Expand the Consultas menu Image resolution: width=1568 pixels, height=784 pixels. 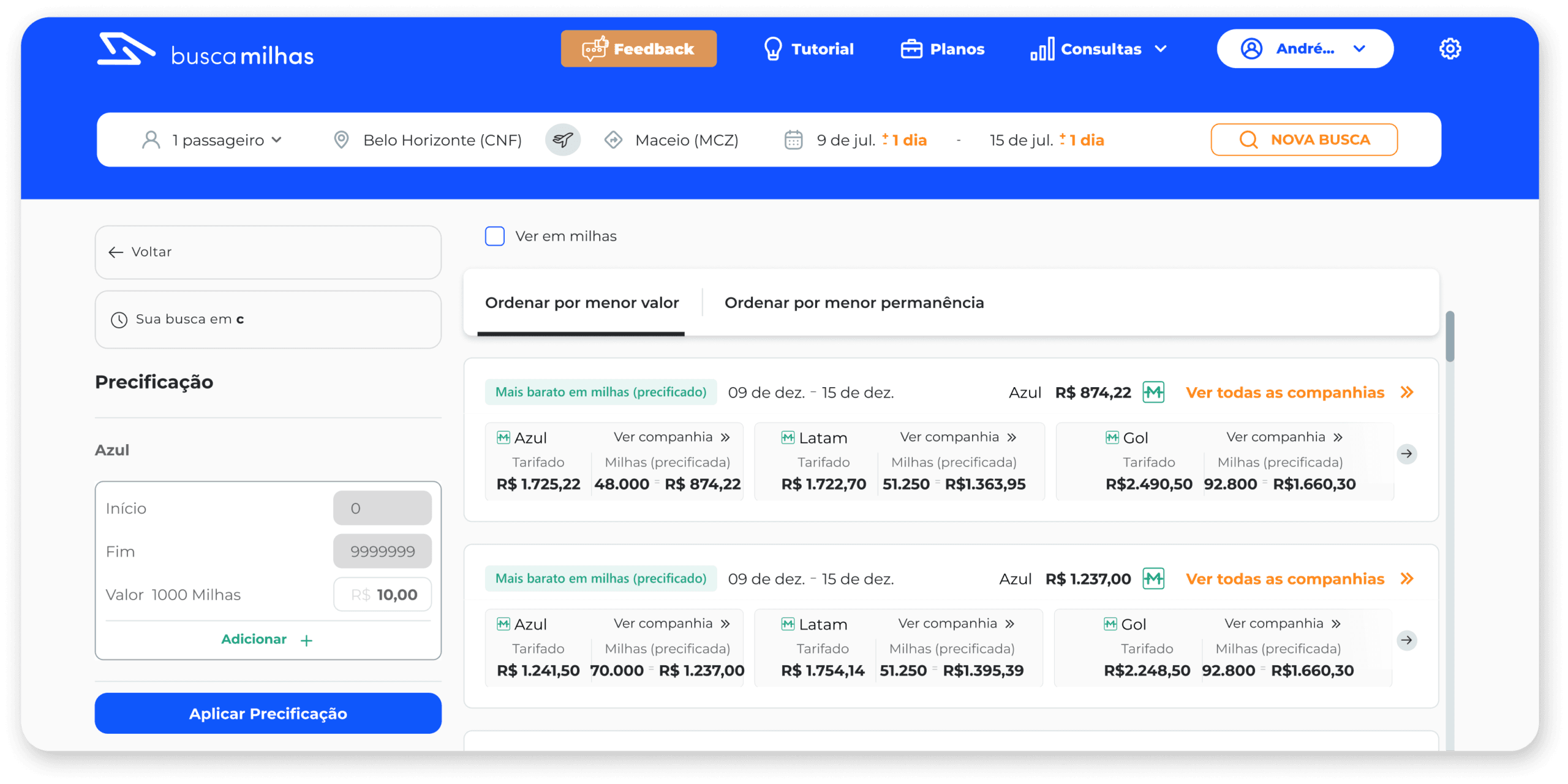pyautogui.click(x=1099, y=49)
